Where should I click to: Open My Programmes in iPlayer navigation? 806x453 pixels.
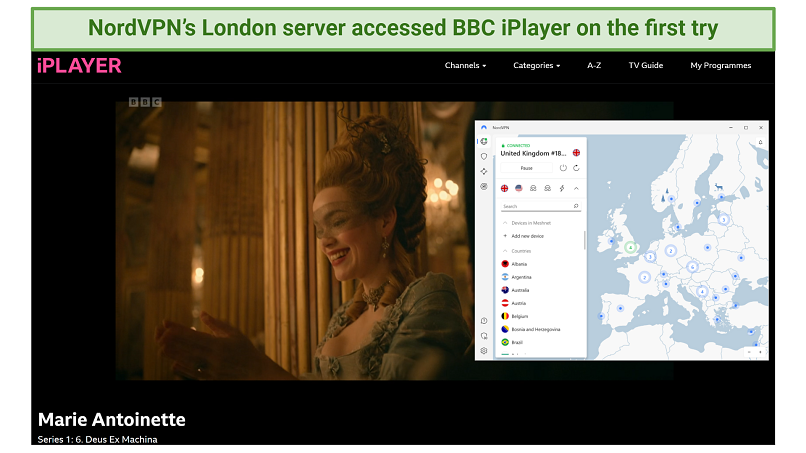(x=721, y=65)
